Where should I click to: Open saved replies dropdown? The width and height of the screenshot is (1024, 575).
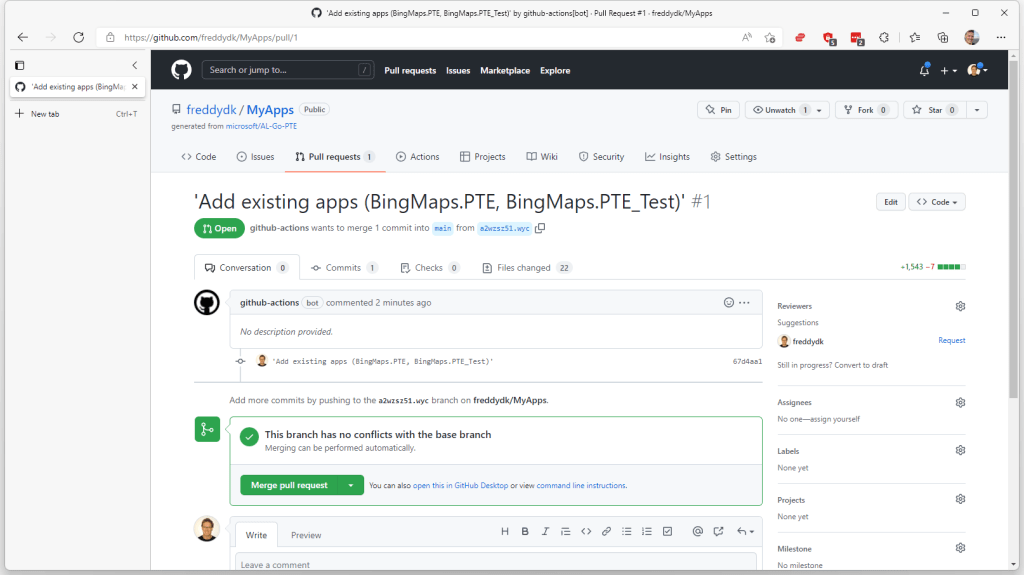(x=745, y=531)
